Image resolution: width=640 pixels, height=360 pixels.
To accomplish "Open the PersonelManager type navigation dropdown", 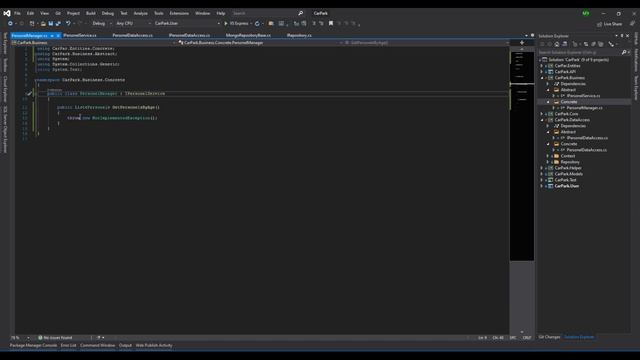I will [x=260, y=42].
